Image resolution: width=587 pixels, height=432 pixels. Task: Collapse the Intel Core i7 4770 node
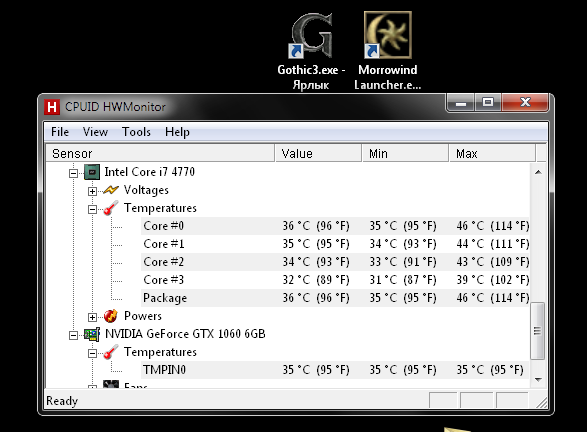tap(73, 173)
